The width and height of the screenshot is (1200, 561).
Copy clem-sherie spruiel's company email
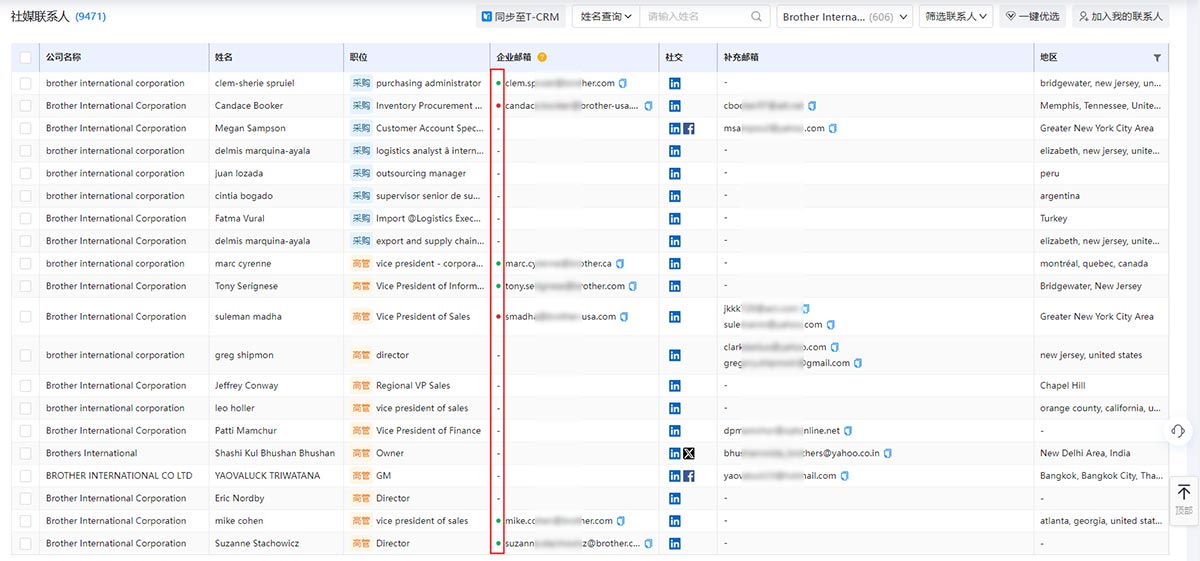click(622, 83)
